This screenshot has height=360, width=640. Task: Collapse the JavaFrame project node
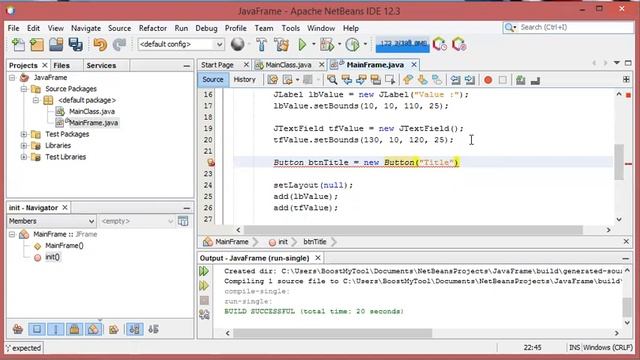(12, 77)
